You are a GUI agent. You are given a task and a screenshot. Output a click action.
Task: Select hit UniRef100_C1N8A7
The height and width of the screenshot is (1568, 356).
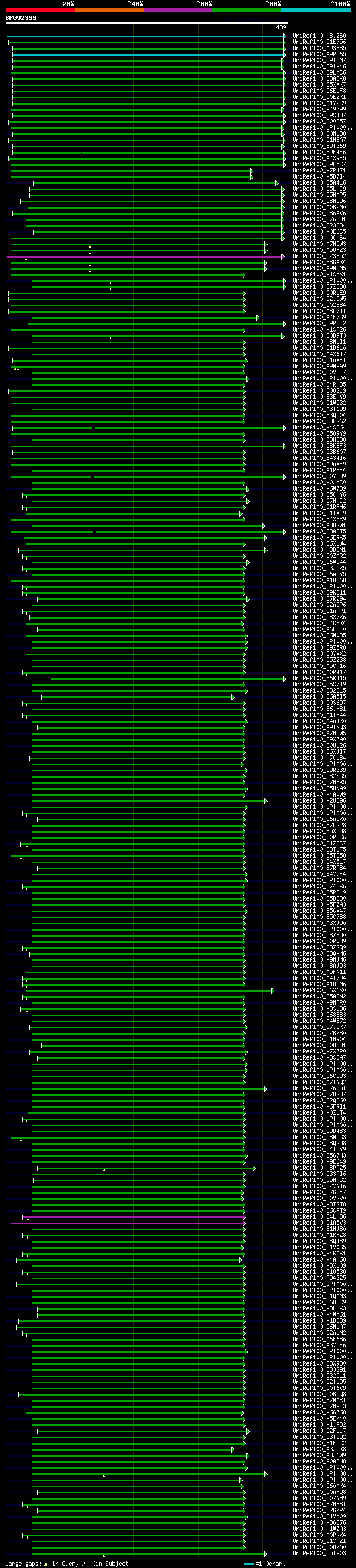pos(319,140)
